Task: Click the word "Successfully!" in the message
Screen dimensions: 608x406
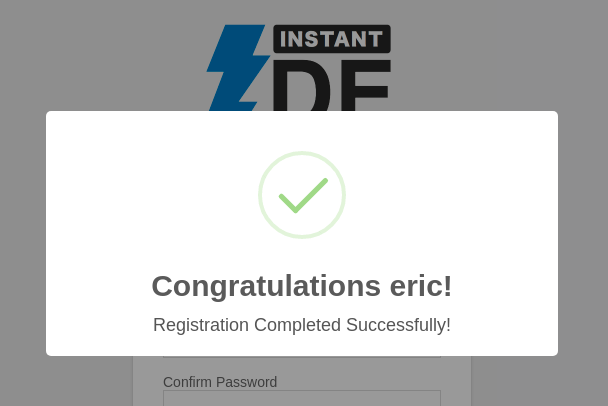Action: pos(399,325)
